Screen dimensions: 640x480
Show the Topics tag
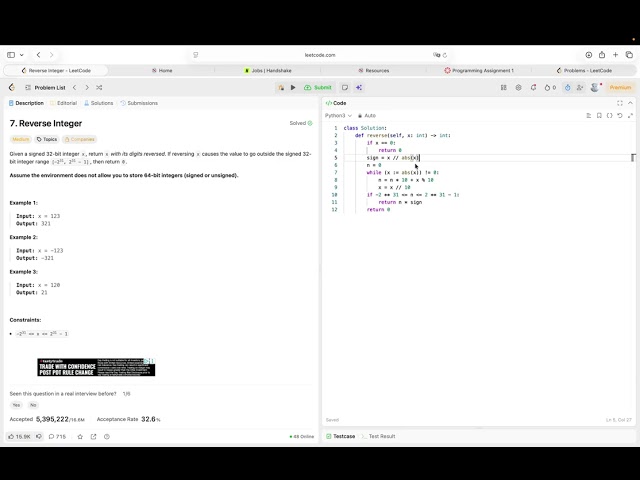pos(47,139)
